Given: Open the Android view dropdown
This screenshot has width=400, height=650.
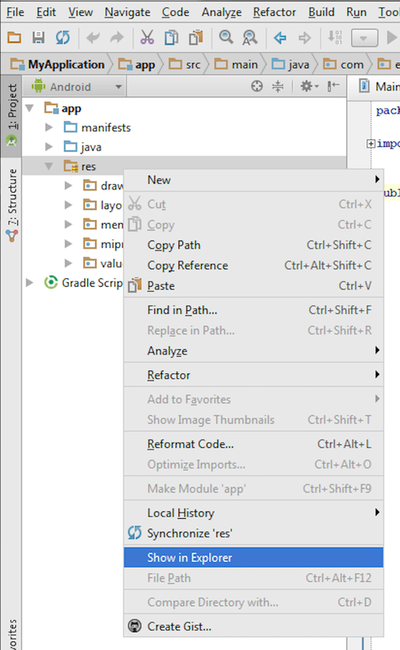Looking at the screenshot, I should coord(77,87).
